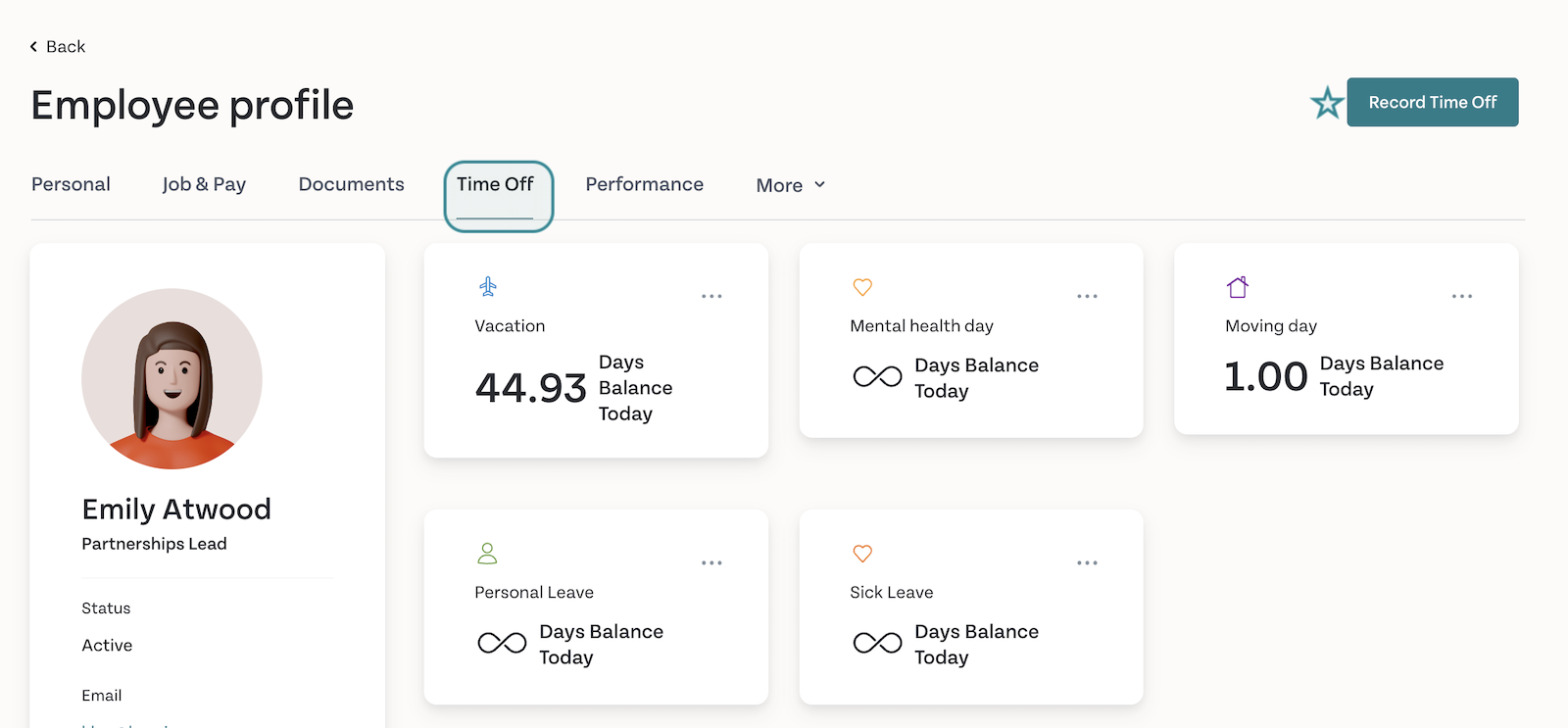Image resolution: width=1568 pixels, height=728 pixels.
Task: Click the heart icon on Sick Leave card
Action: pyautogui.click(x=862, y=554)
